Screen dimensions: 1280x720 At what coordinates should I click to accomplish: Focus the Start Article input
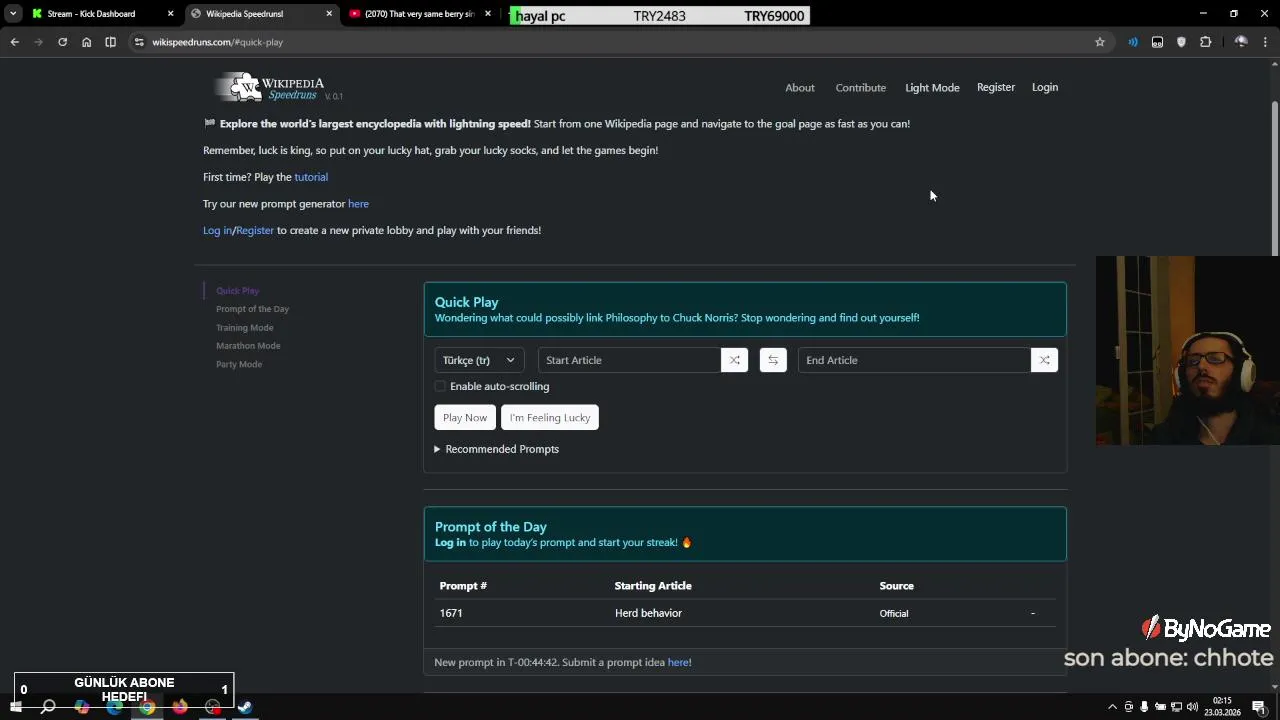point(629,360)
